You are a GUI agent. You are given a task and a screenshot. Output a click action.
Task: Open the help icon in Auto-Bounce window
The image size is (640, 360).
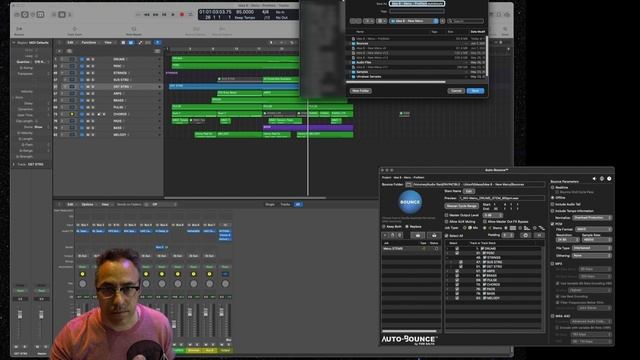(x=609, y=179)
